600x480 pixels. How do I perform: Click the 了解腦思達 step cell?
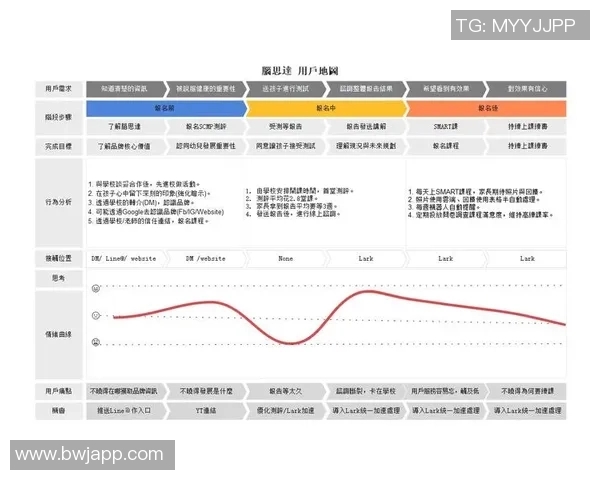click(125, 127)
